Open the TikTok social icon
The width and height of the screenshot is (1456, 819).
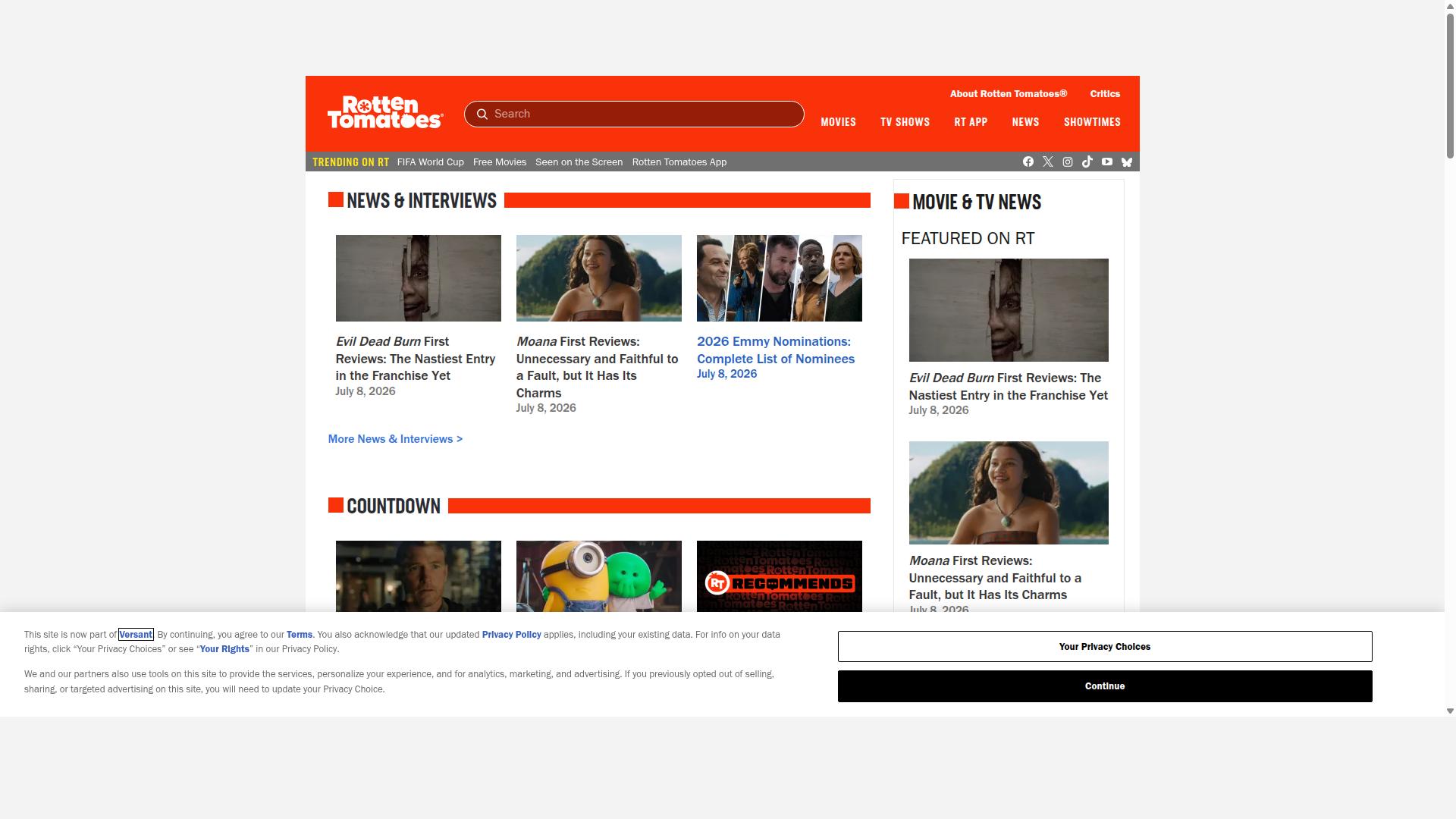1087,162
